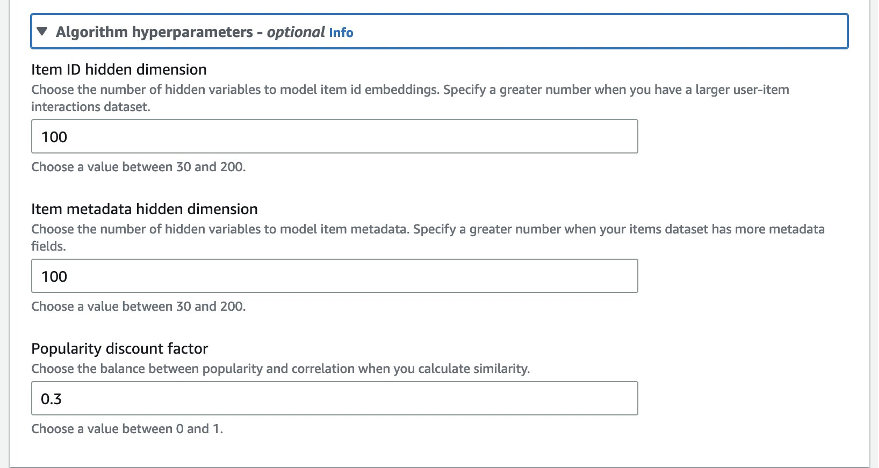
Task: Click the Item metadata hidden dimension label
Action: 145,209
